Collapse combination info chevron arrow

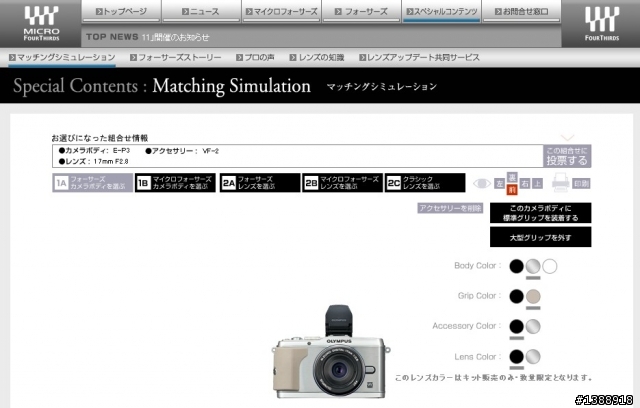567,137
